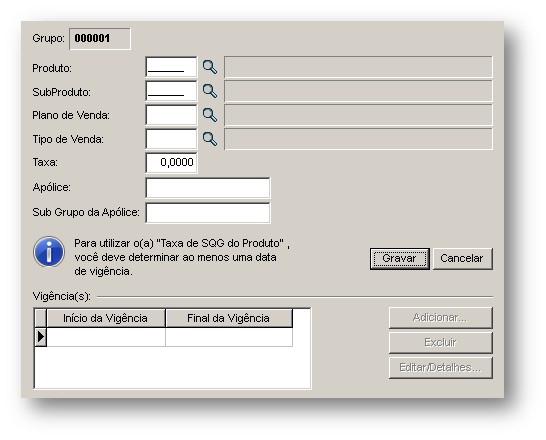Screen dimensions: 546x440
Task: Click the Editar/Detalhes... button
Action: [x=440, y=368]
